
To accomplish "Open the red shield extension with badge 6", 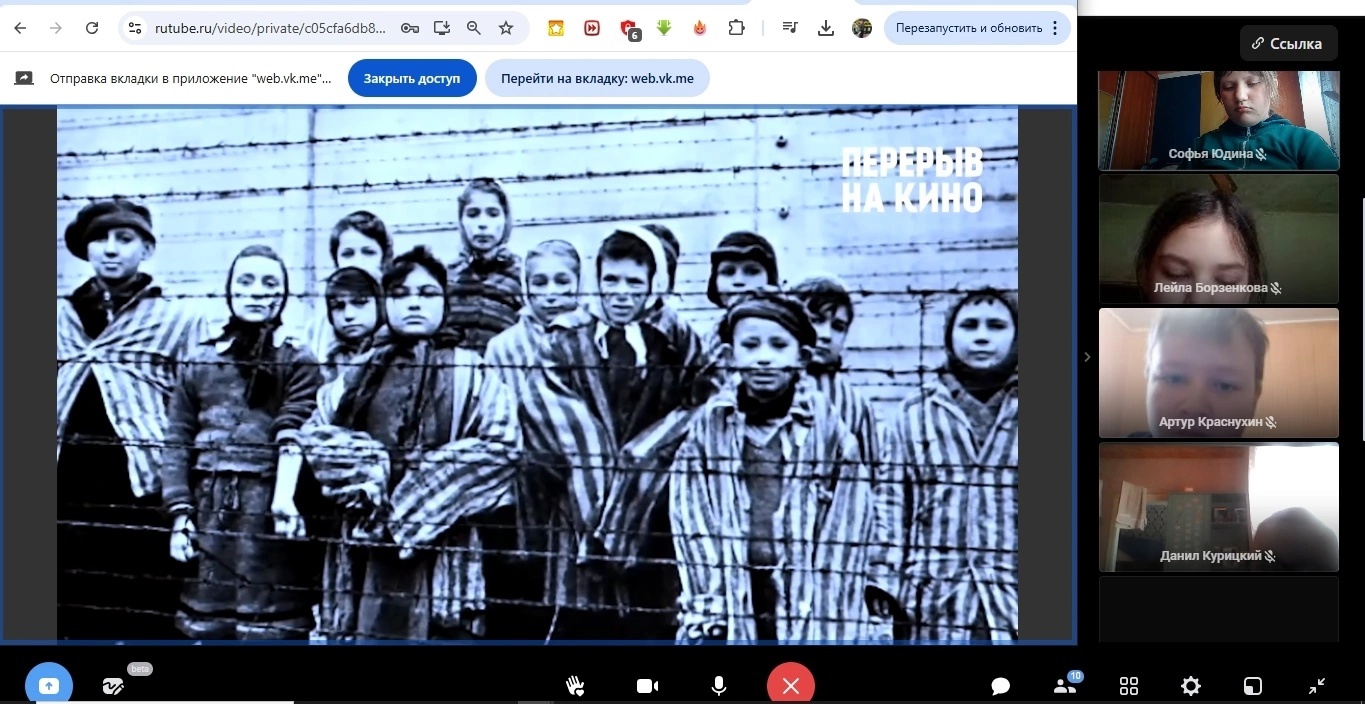I will tap(629, 29).
